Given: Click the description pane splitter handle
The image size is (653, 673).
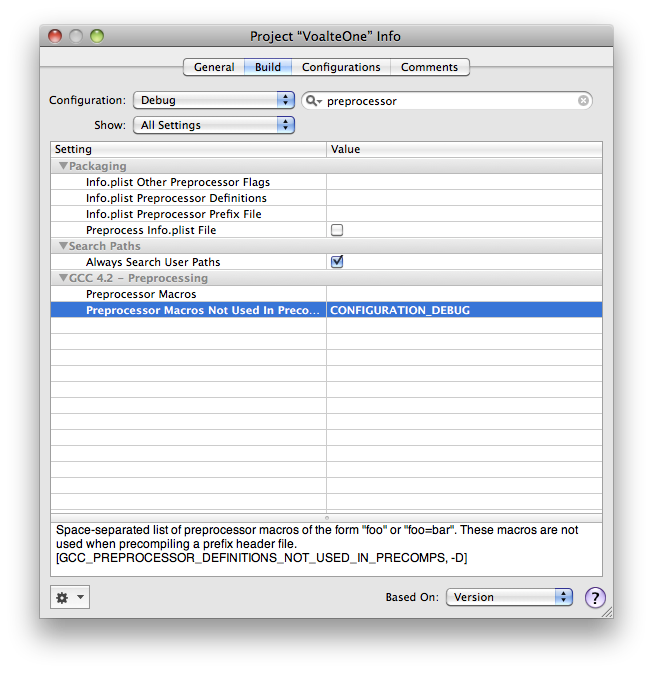Looking at the screenshot, I should 327,518.
